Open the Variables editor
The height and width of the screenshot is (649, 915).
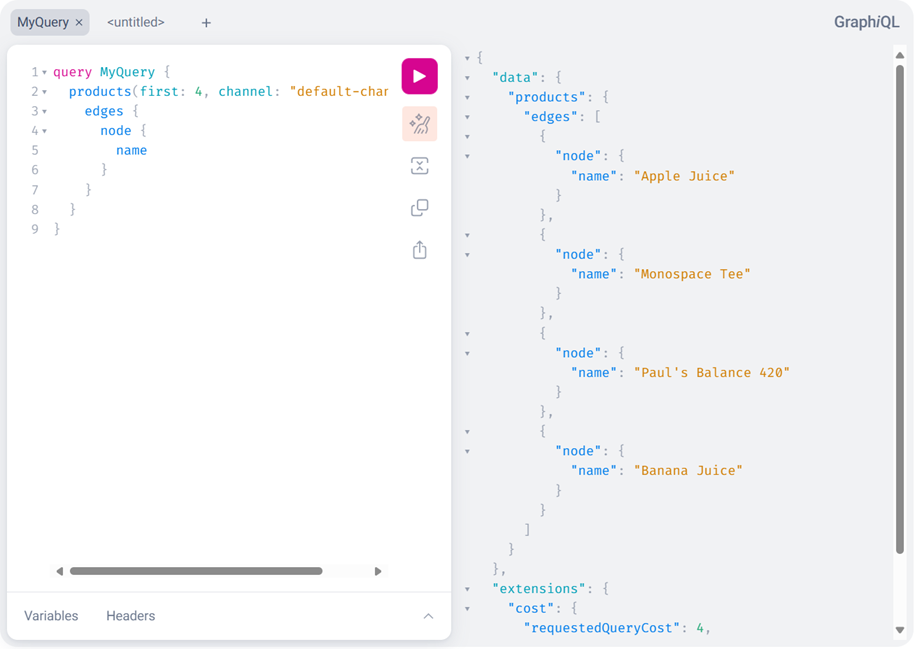(51, 616)
